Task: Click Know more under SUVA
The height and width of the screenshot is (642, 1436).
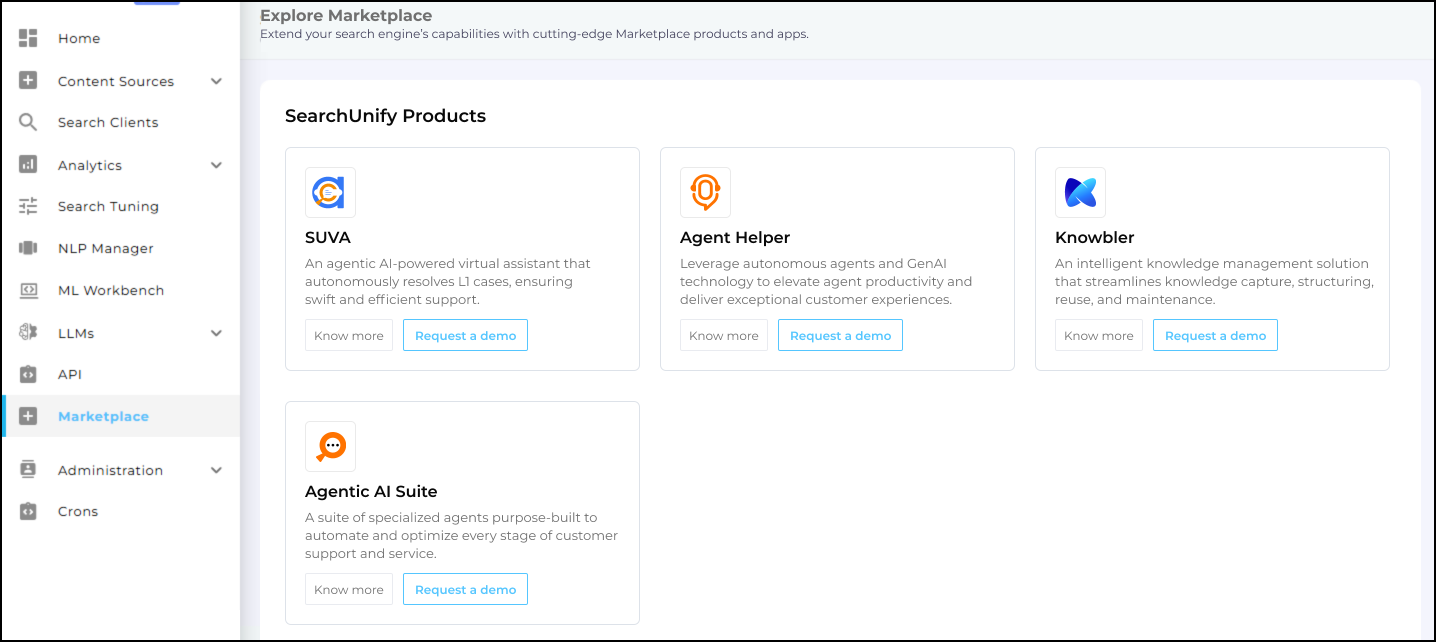Action: tap(349, 336)
